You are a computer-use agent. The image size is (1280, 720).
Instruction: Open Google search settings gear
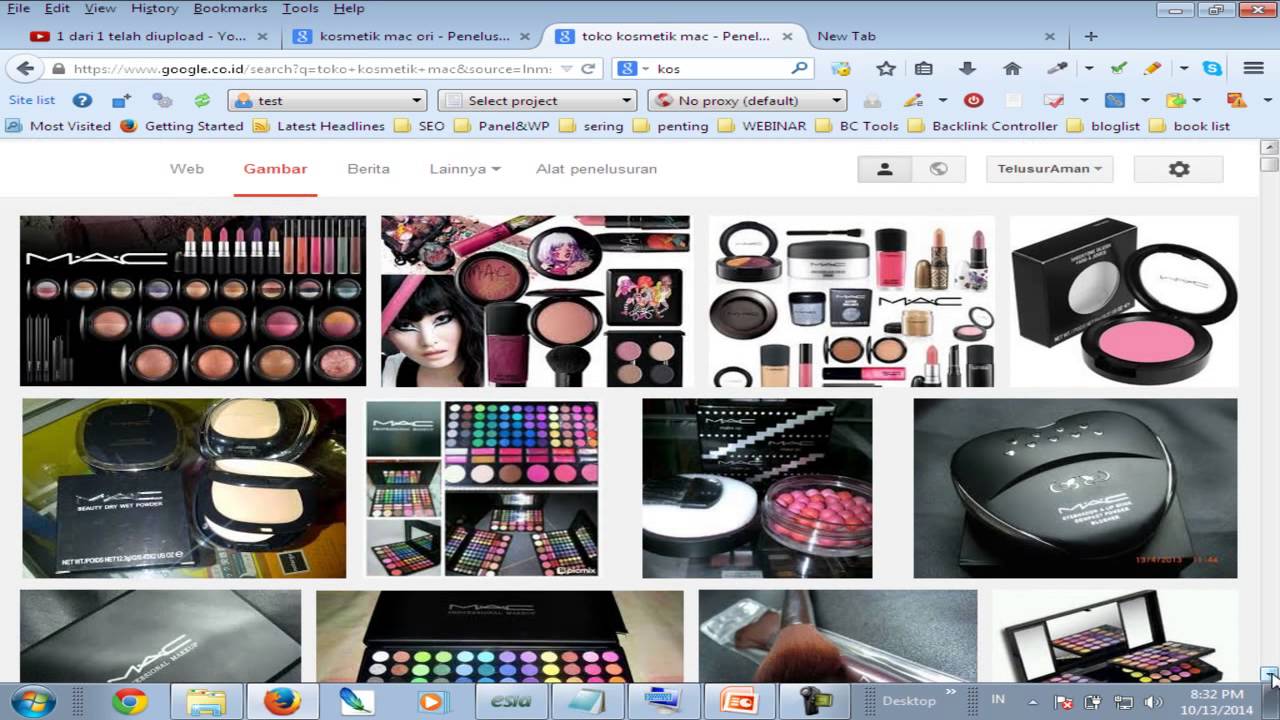pyautogui.click(x=1179, y=169)
